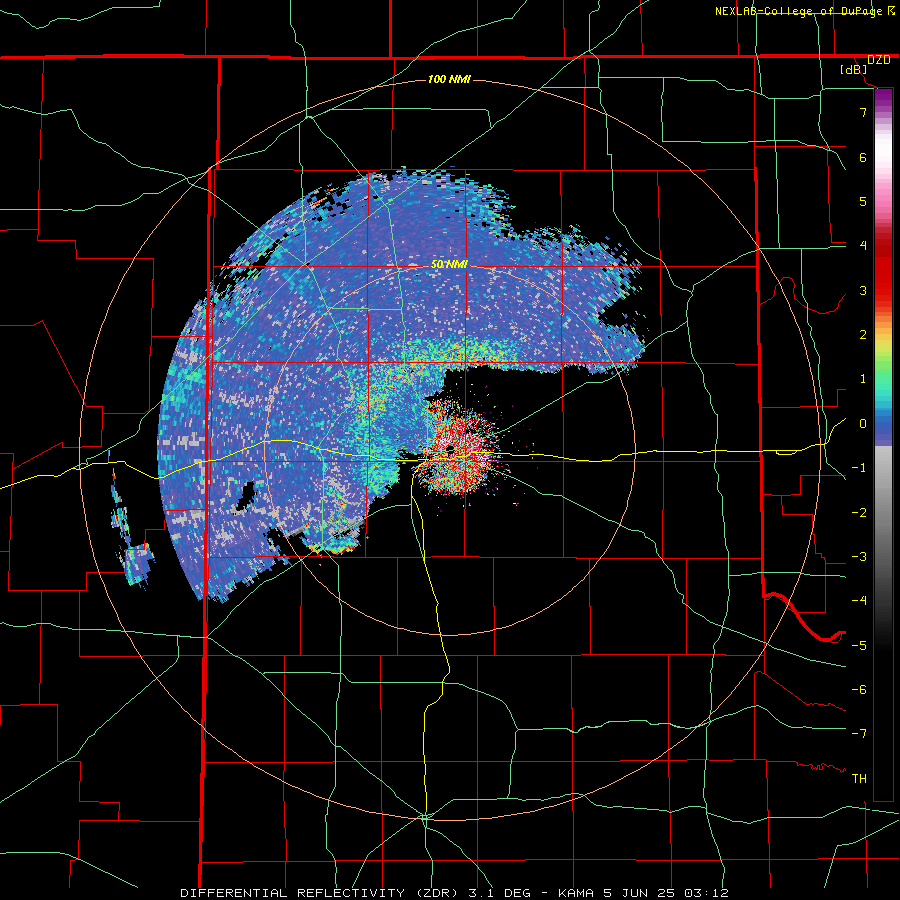Click the 50 NMI range ring label
Viewport: 900px width, 900px height.
click(x=449, y=265)
